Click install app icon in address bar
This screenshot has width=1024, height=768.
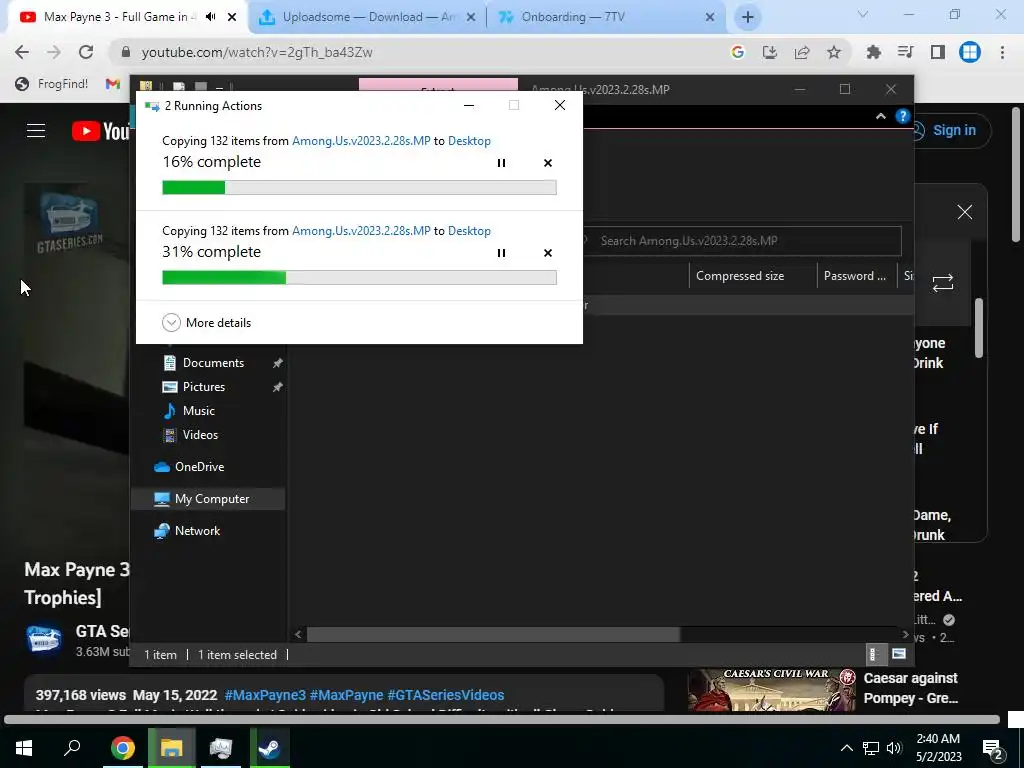click(769, 52)
